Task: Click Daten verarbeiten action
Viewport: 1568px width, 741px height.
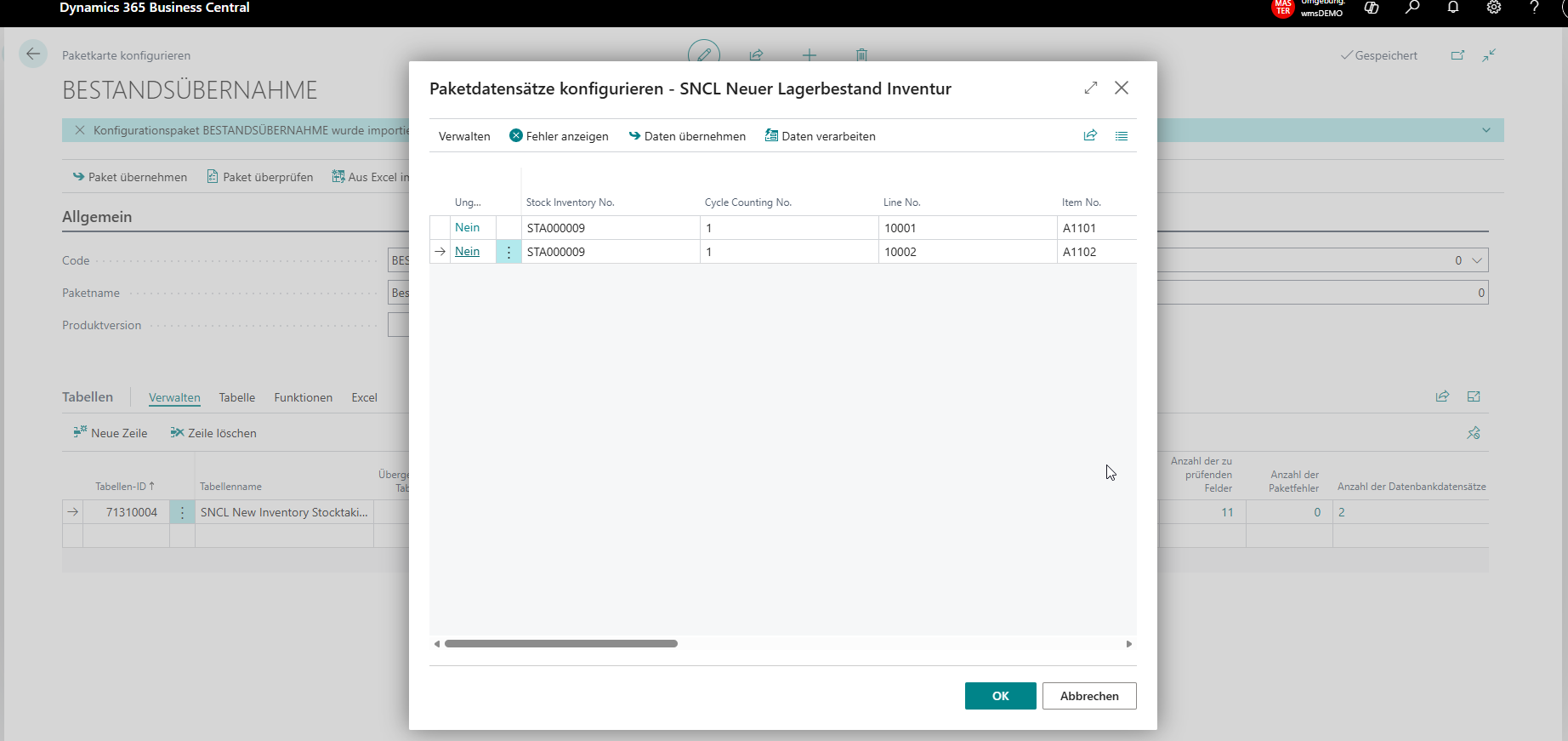Action: point(821,136)
